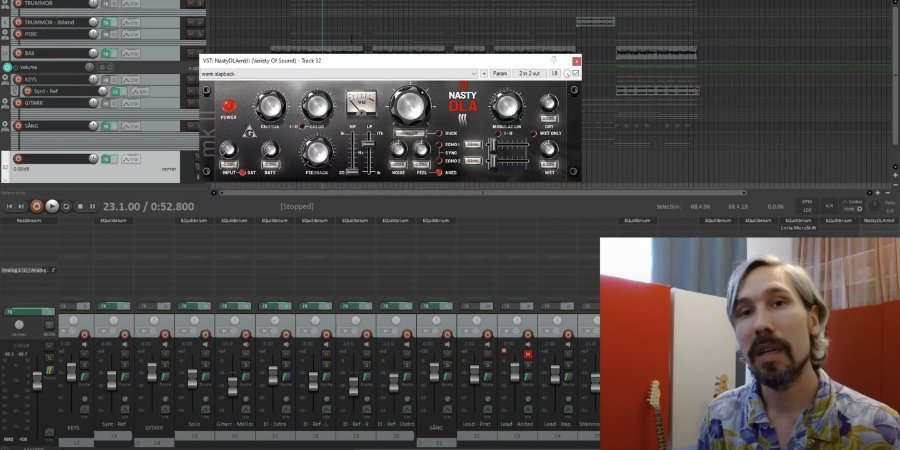This screenshot has height=450, width=900.
Task: Click the Modulation knob on NastyDLA
Action: [x=507, y=107]
